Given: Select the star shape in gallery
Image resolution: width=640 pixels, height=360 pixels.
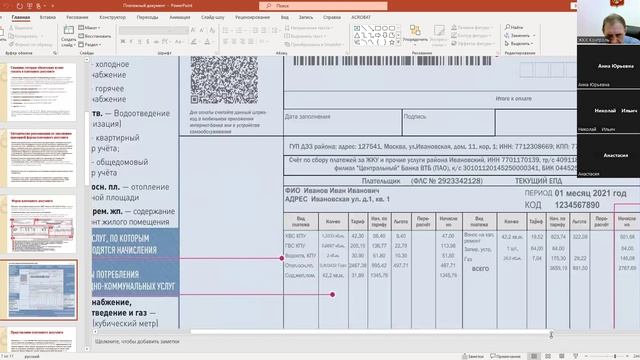Looking at the screenshot, I should 392,42.
